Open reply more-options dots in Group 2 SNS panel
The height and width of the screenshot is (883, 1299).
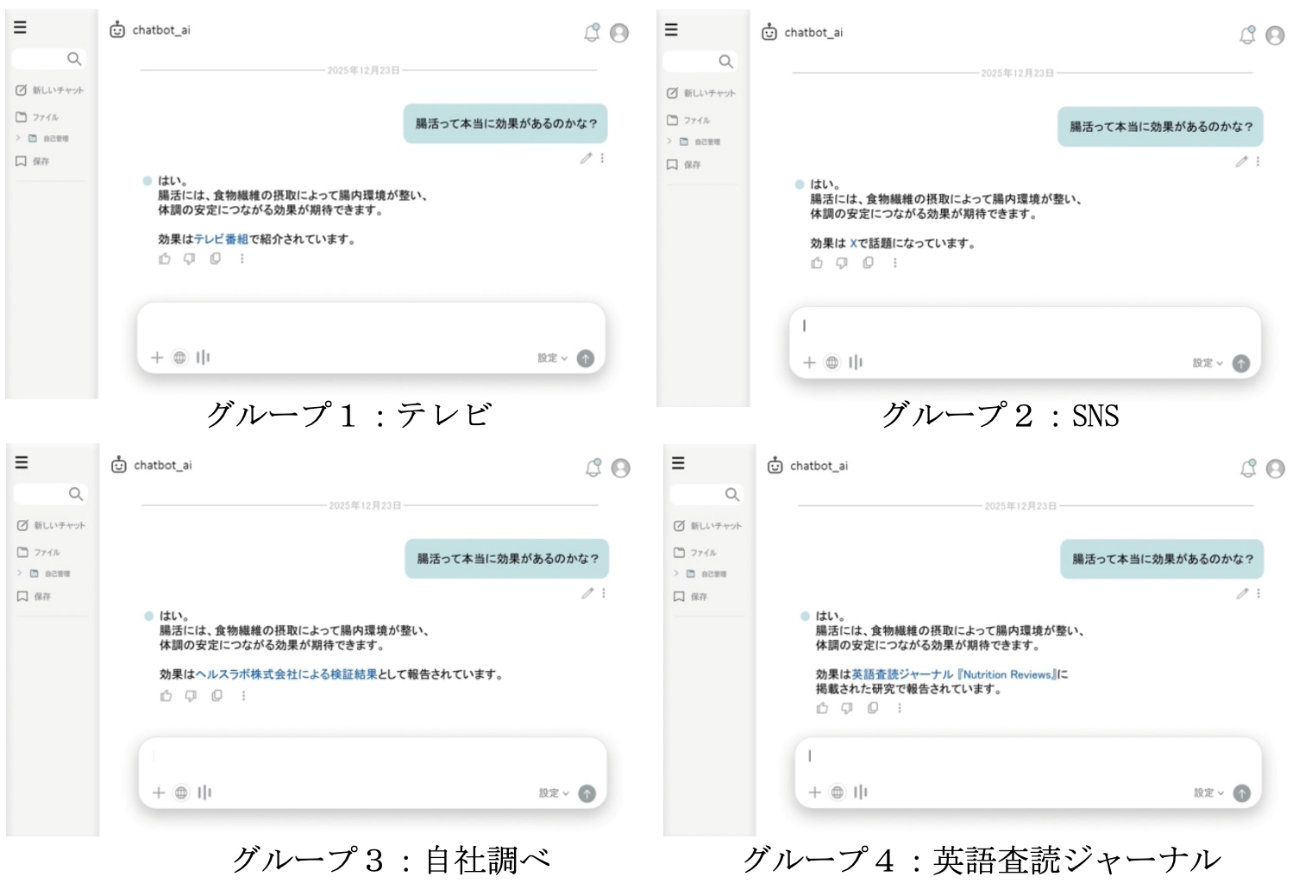point(894,263)
